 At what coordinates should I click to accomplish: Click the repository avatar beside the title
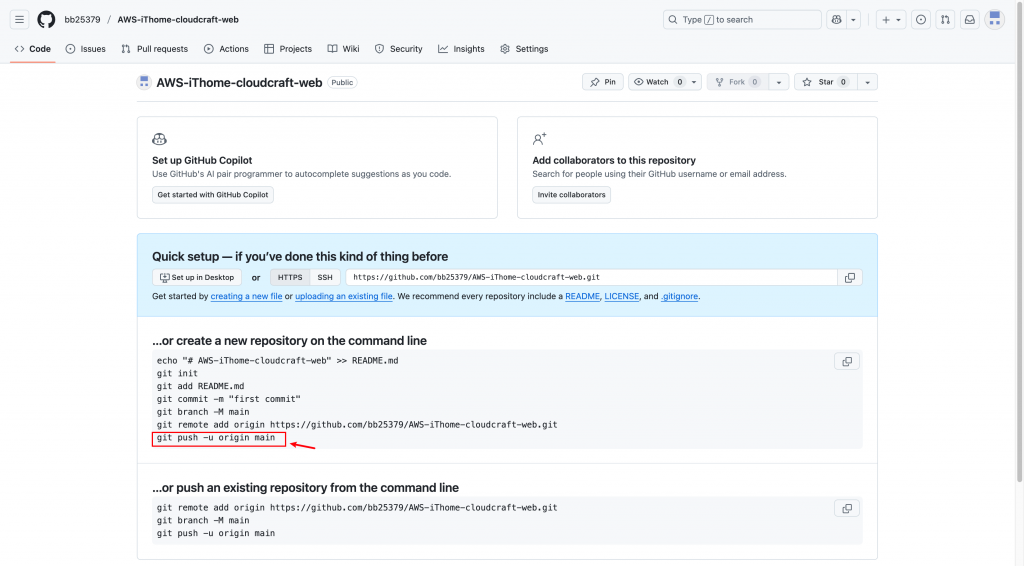click(x=144, y=82)
